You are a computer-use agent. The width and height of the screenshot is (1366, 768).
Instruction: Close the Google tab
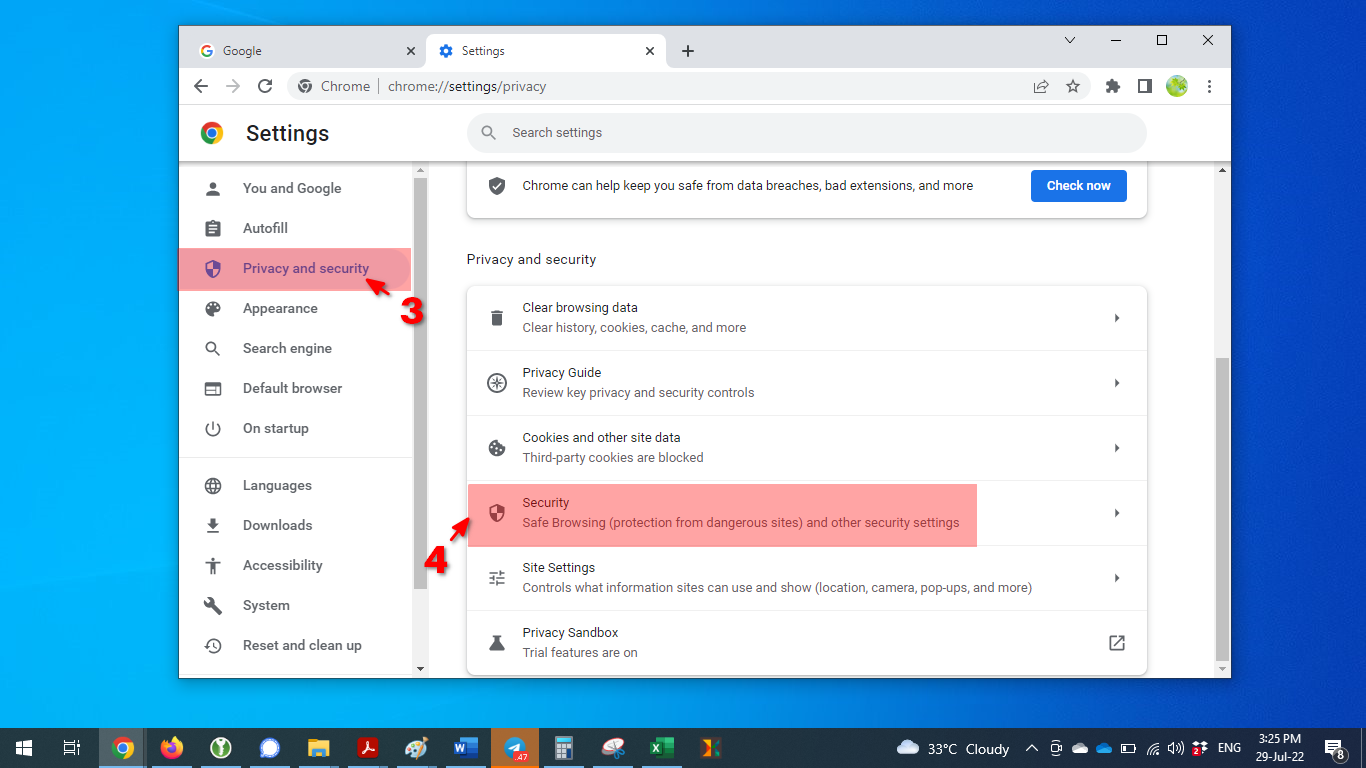[x=411, y=51]
